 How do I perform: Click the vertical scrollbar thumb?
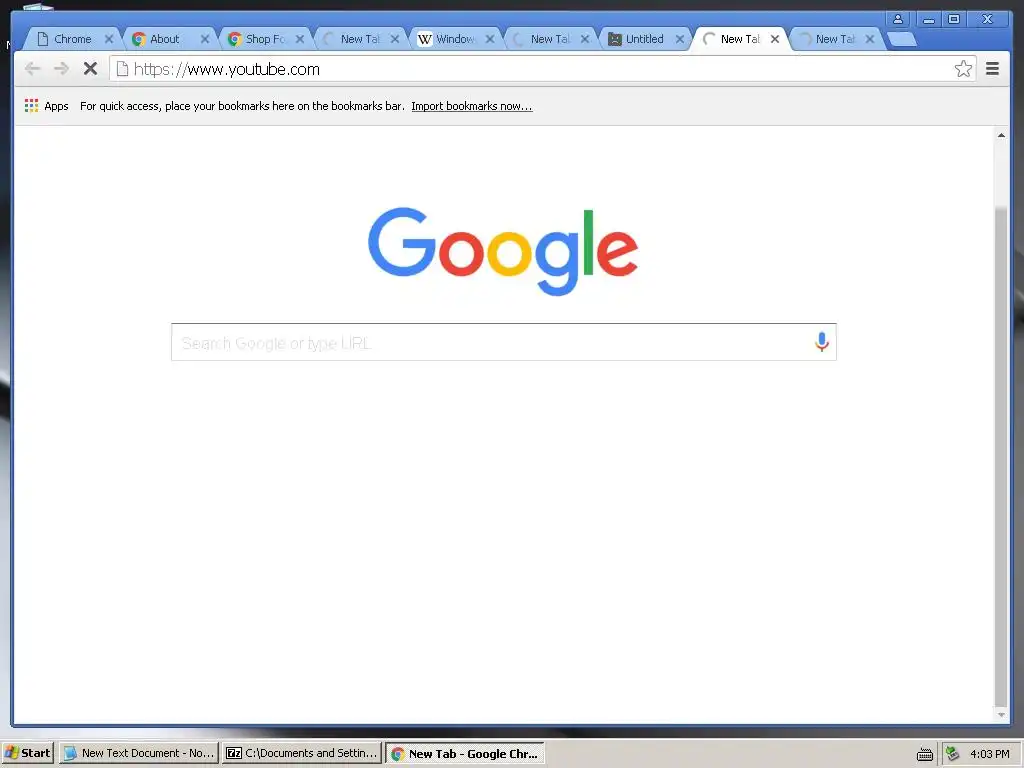[x=1000, y=456]
